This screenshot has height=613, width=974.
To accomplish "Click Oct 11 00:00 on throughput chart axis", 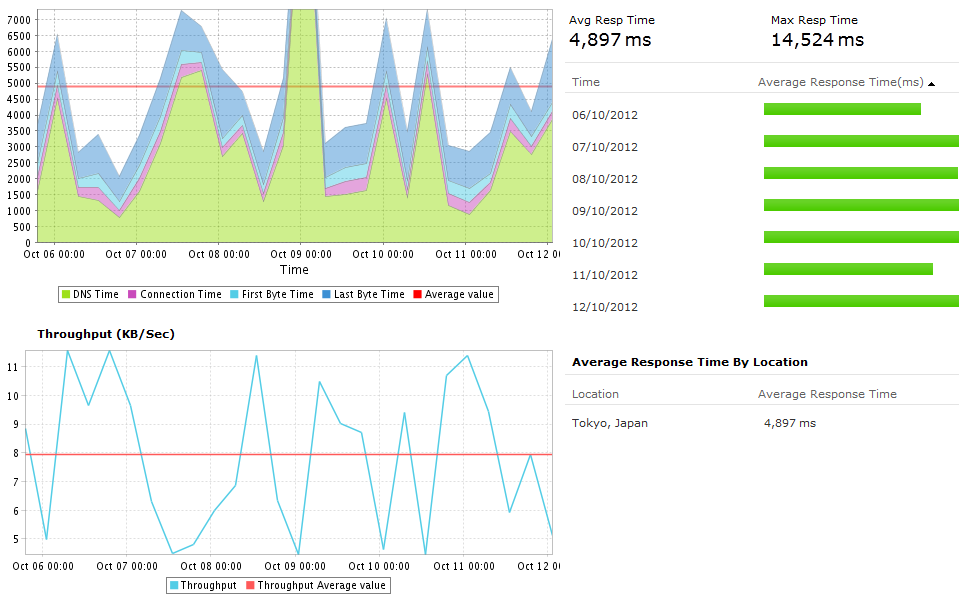I will pos(464,566).
